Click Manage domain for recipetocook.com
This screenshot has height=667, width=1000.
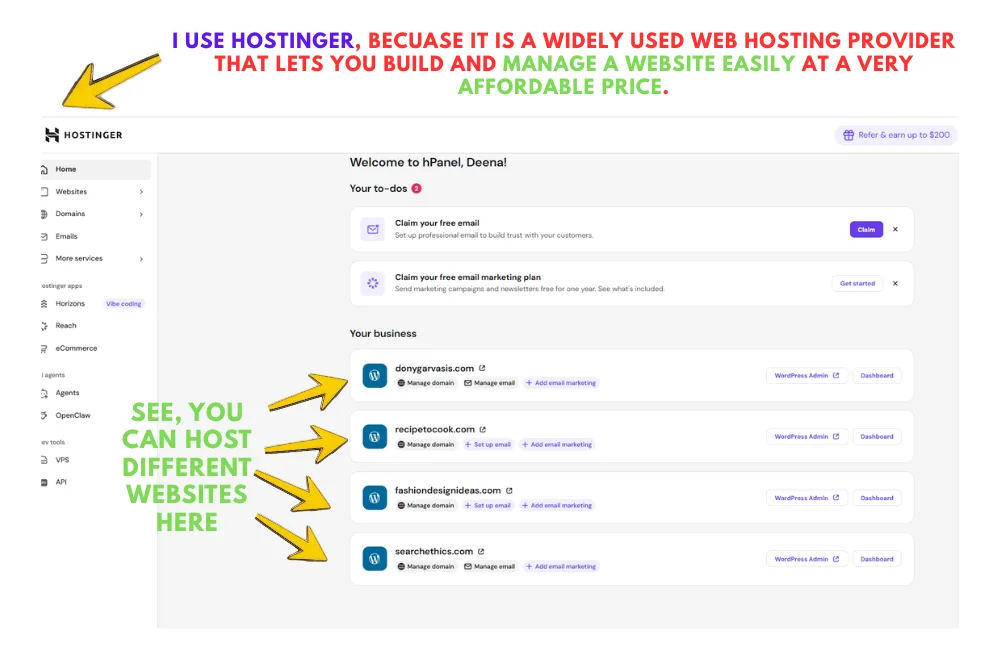pos(426,444)
